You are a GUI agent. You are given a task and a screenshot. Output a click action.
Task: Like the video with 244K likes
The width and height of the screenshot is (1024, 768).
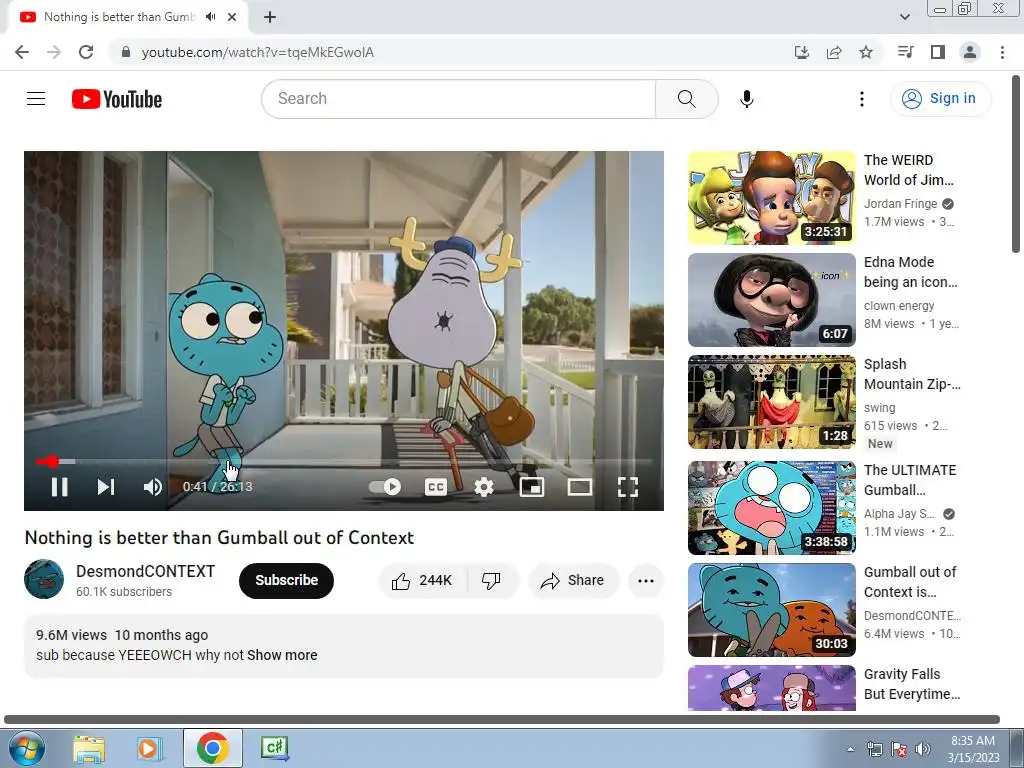[422, 580]
